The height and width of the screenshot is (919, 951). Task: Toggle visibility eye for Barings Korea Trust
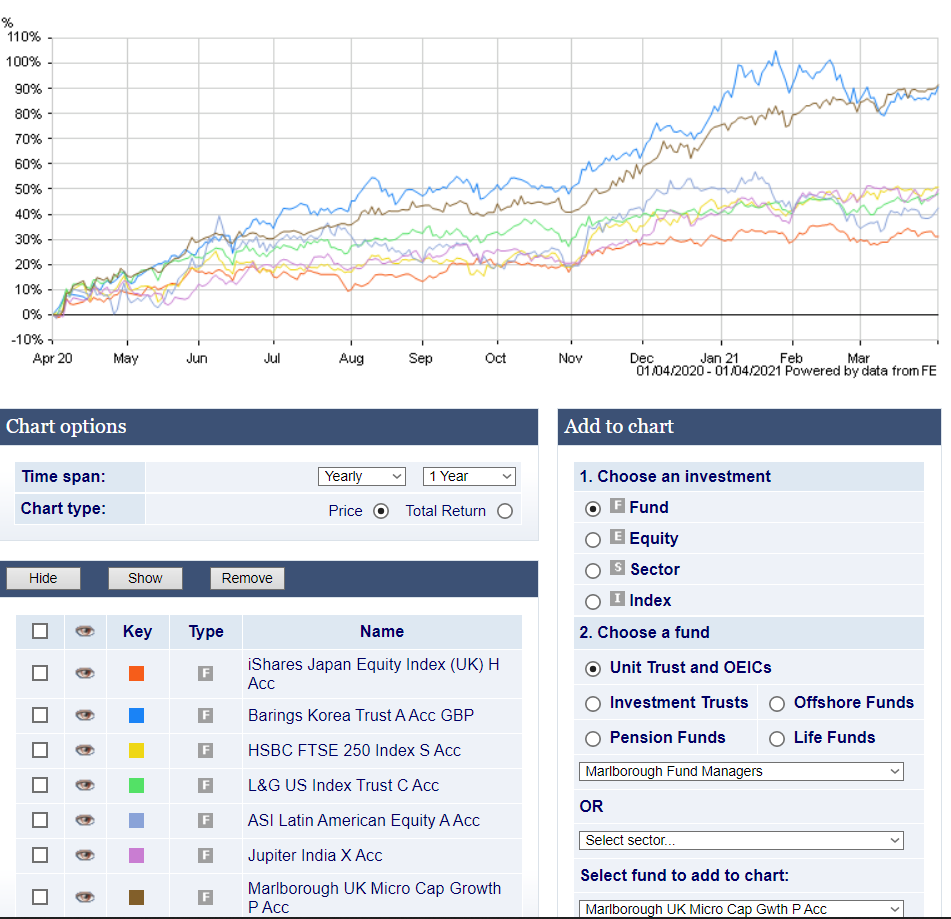(x=85, y=715)
